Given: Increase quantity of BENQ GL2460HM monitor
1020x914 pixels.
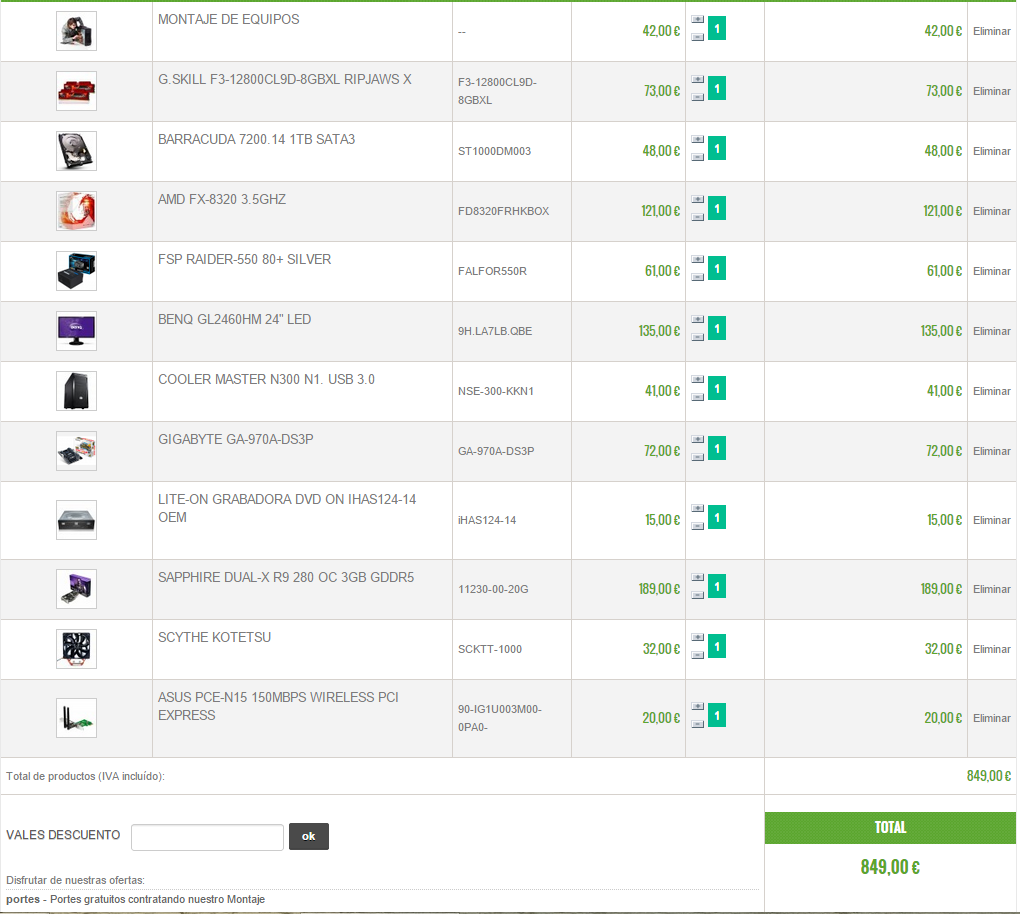Looking at the screenshot, I should coord(697,319).
